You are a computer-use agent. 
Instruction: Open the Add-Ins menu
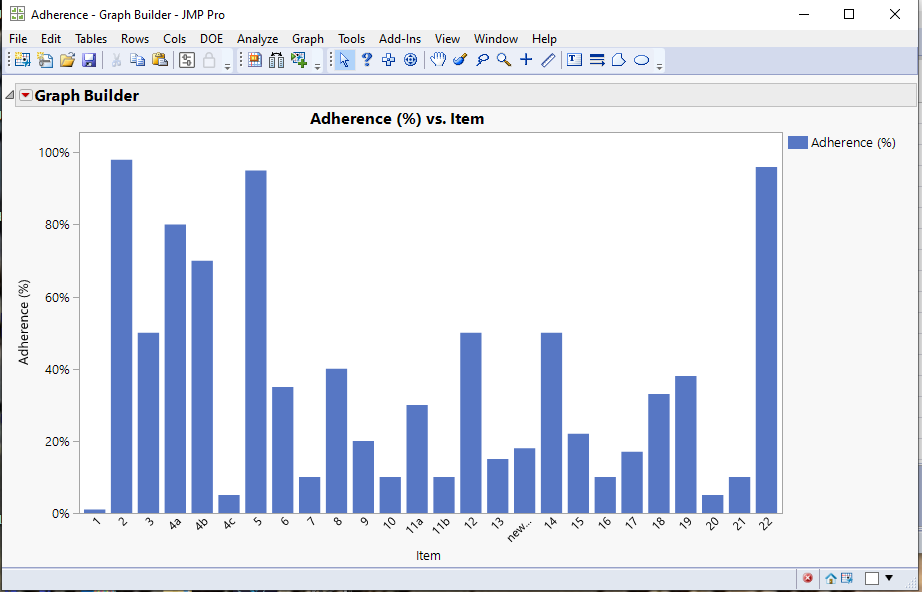(x=400, y=39)
